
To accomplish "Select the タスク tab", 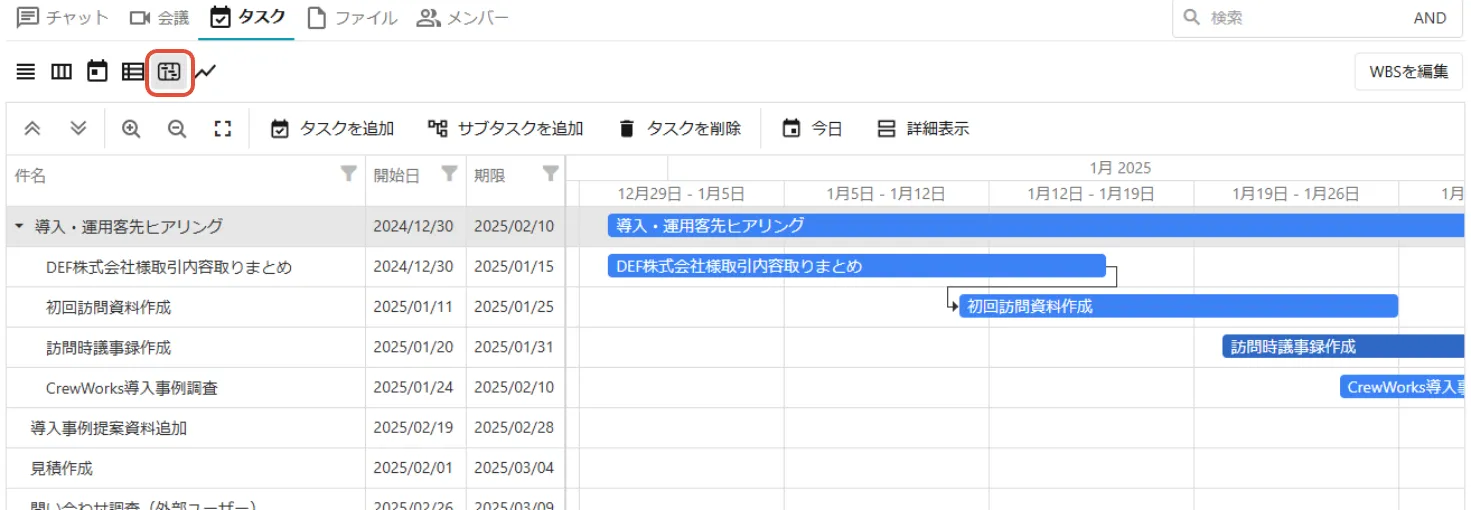I will tap(247, 17).
